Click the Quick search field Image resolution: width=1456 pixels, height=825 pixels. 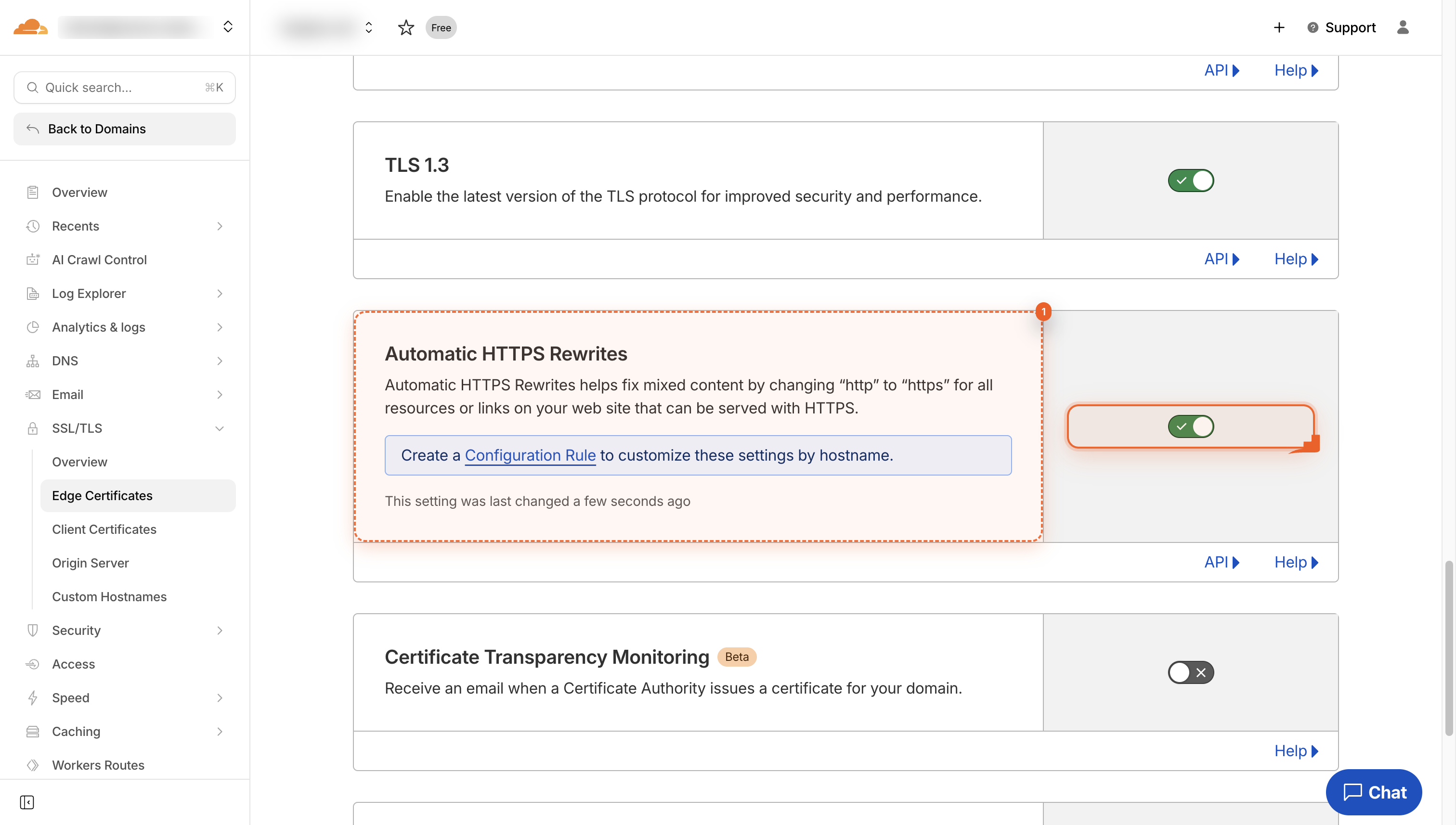125,87
